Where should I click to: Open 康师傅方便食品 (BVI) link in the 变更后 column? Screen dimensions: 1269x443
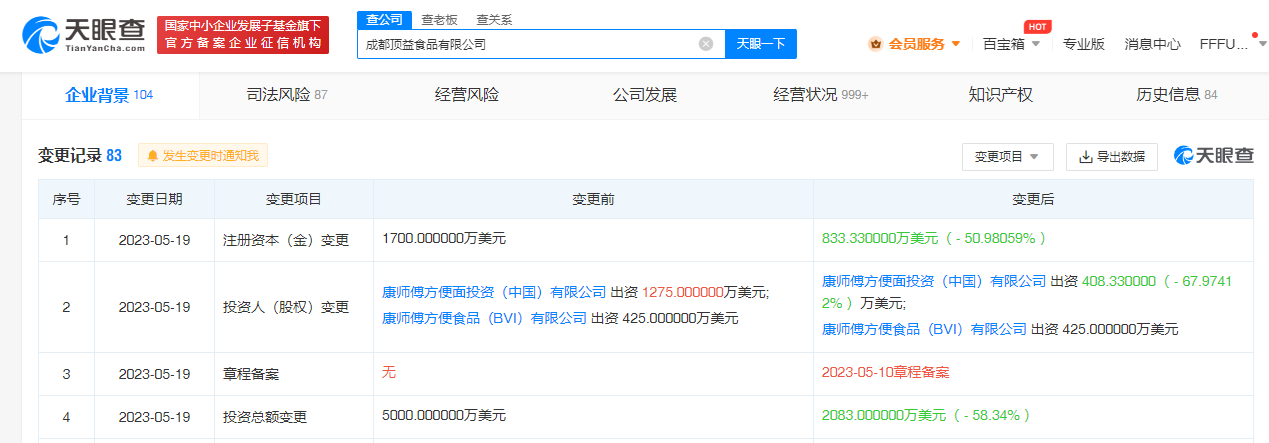pos(924,328)
